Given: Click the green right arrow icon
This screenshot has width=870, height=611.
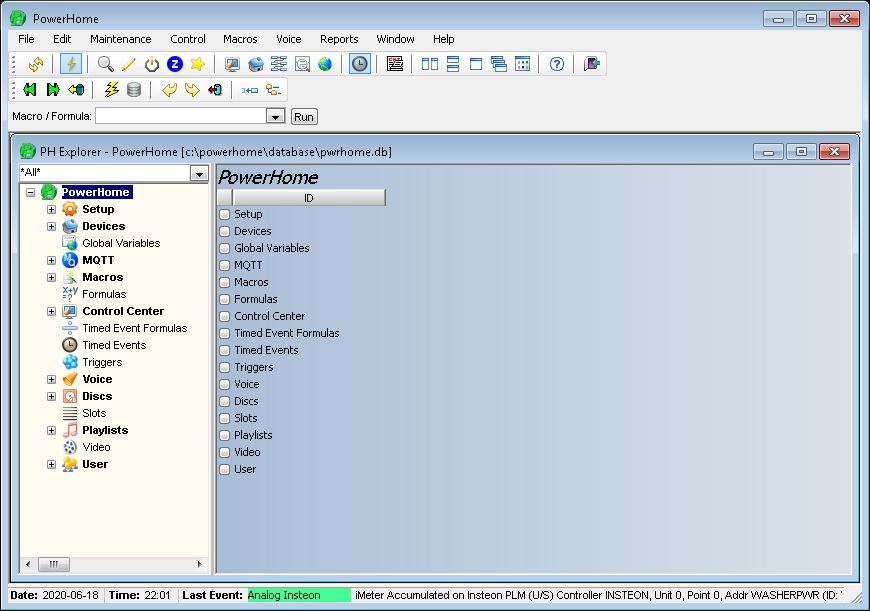Looking at the screenshot, I should [x=53, y=90].
